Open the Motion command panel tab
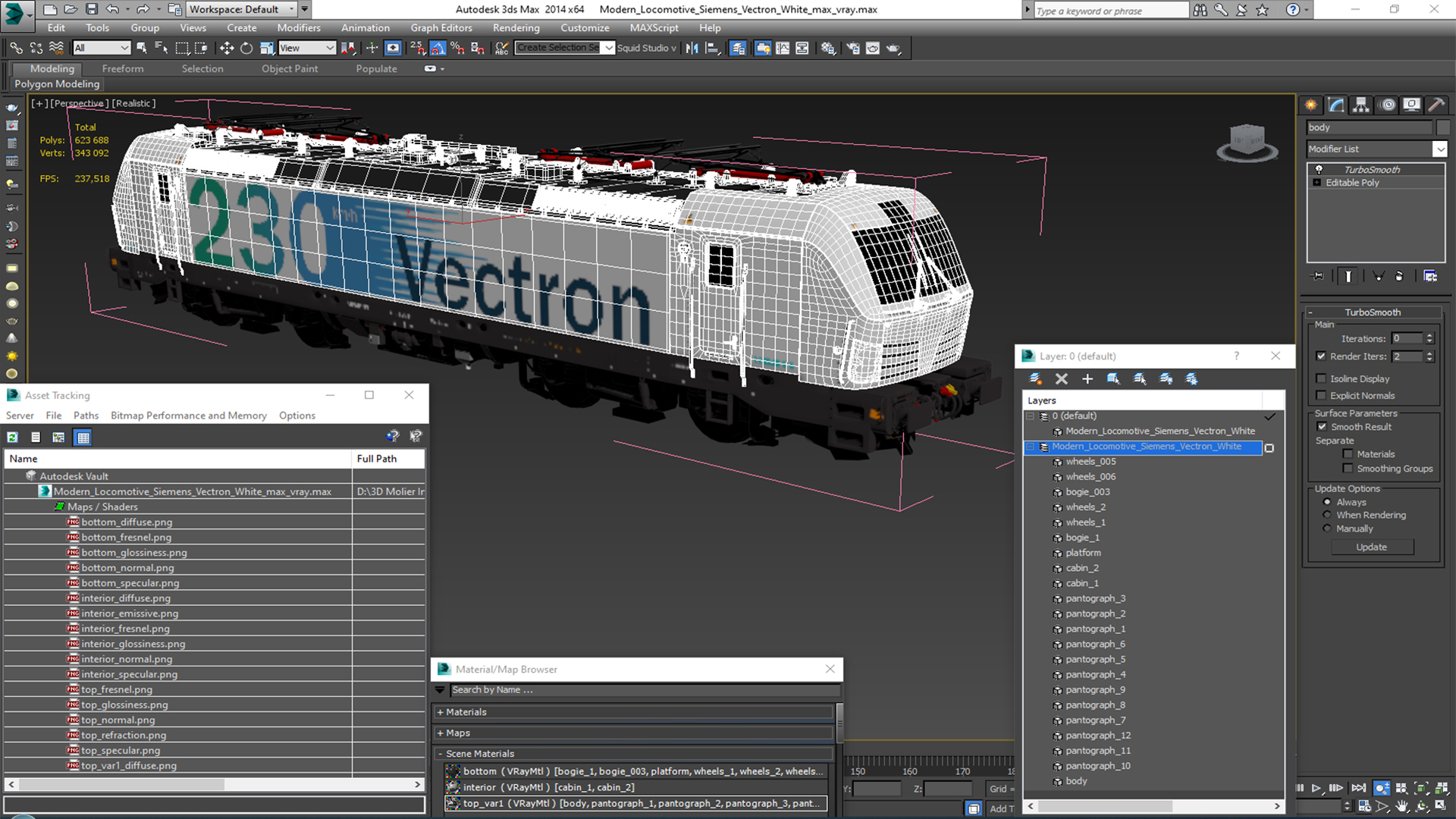 point(1387,105)
